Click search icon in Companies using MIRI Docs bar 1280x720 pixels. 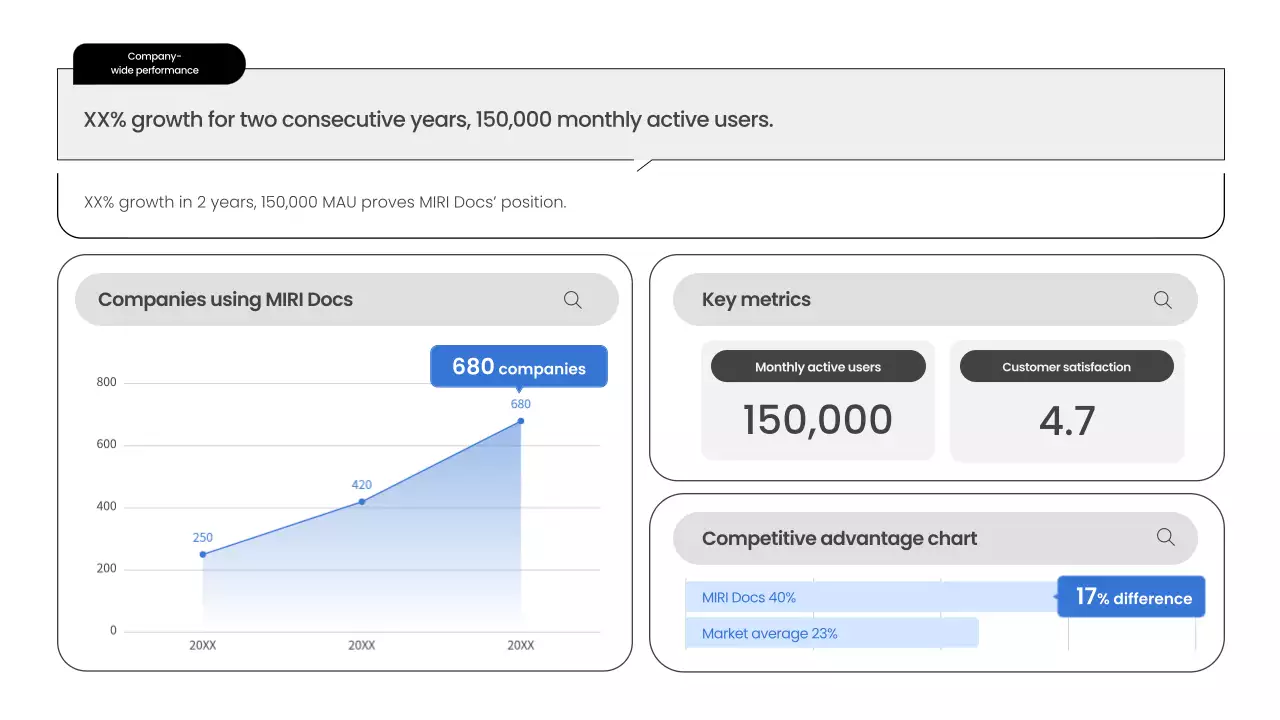(573, 300)
